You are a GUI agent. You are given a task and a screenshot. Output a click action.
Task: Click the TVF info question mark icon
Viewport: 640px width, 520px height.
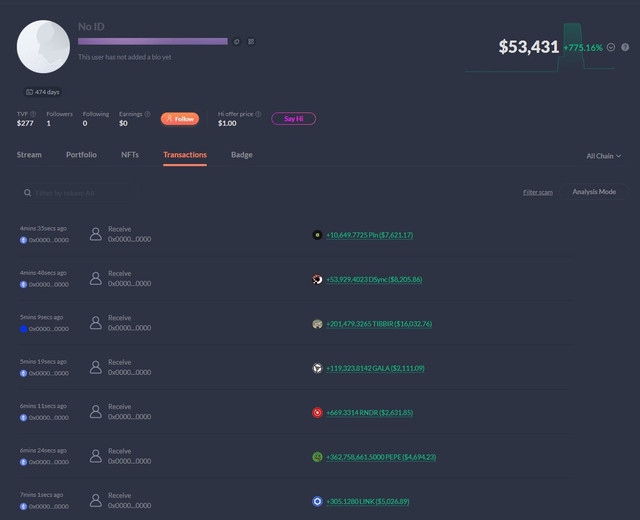pyautogui.click(x=33, y=114)
